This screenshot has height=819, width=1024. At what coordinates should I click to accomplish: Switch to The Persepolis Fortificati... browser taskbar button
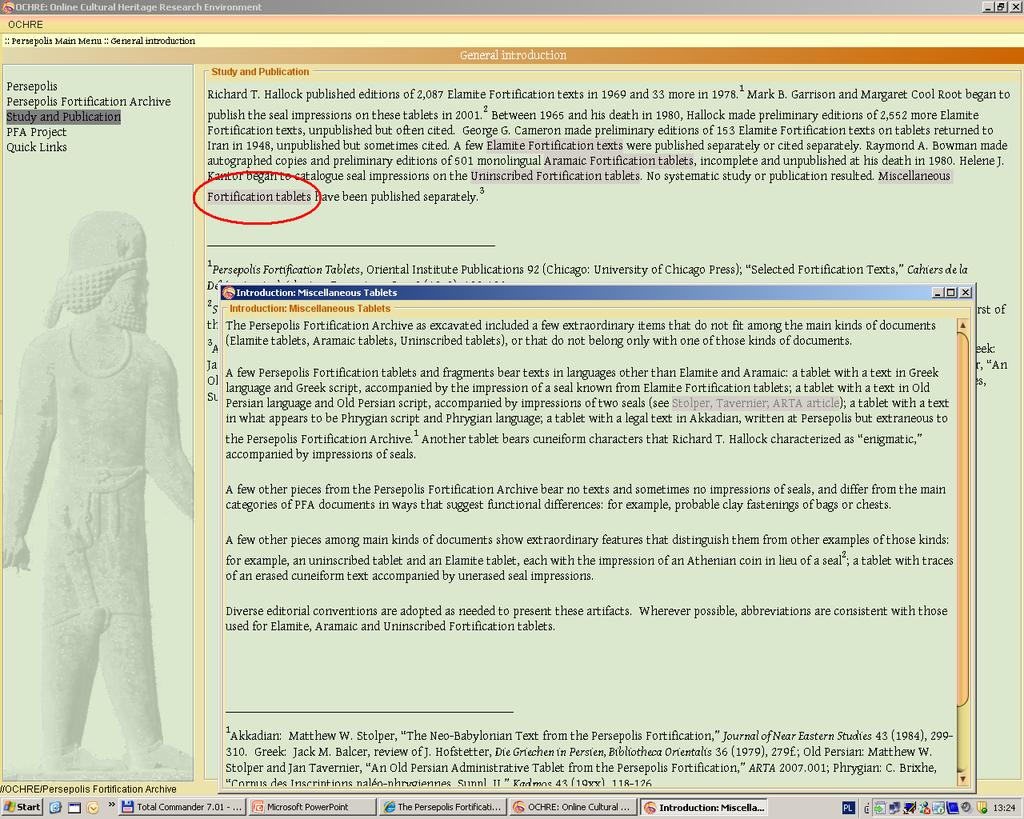(x=443, y=807)
